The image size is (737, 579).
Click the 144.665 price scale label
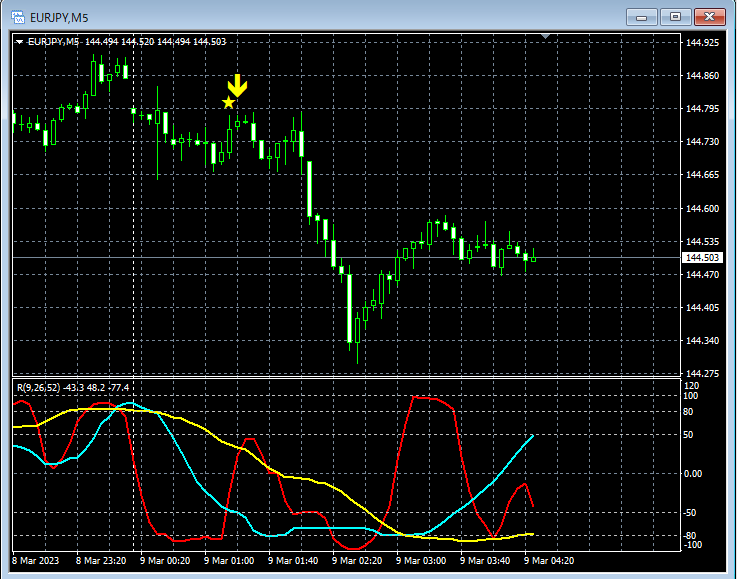coord(703,175)
